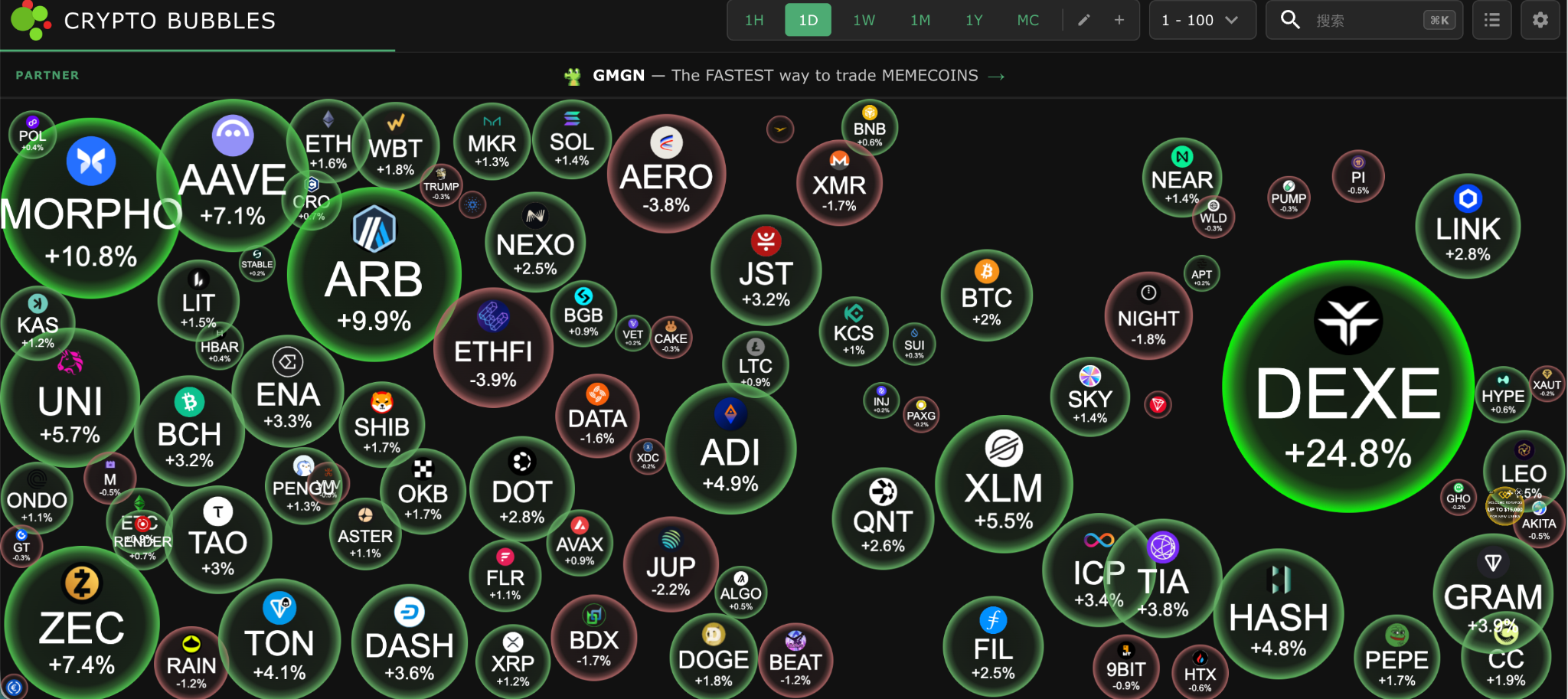Select the MKR bubble
The height and width of the screenshot is (699, 1568).
[492, 142]
